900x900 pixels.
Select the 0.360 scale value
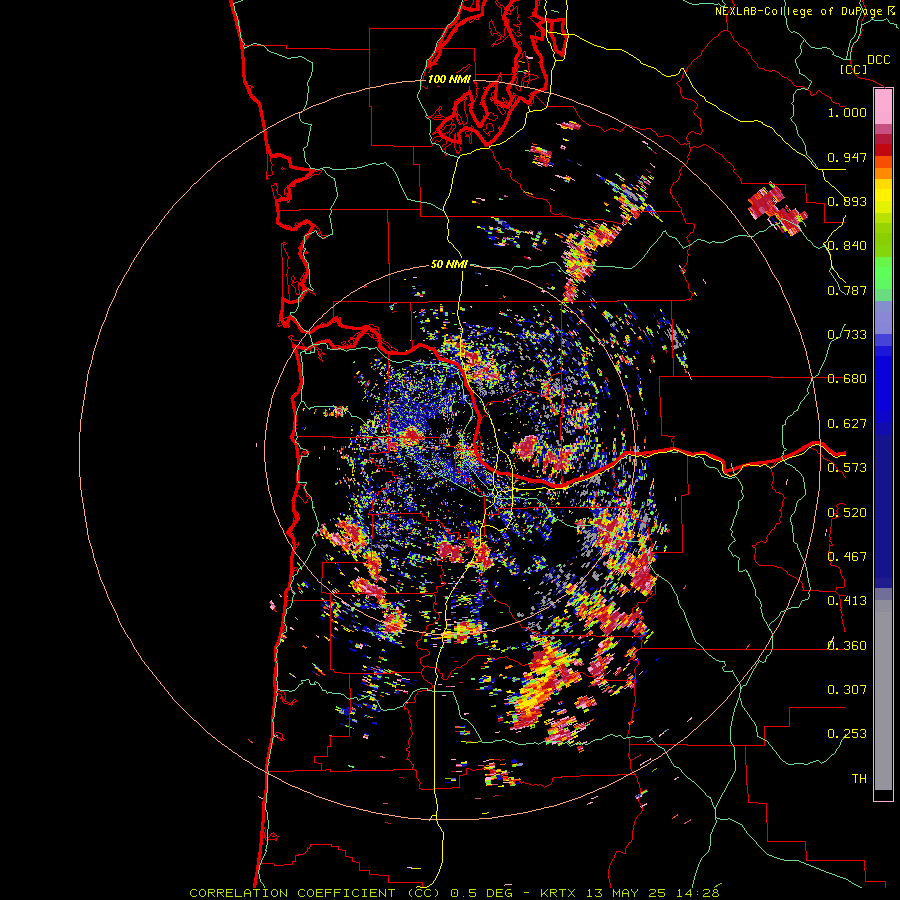[847, 646]
